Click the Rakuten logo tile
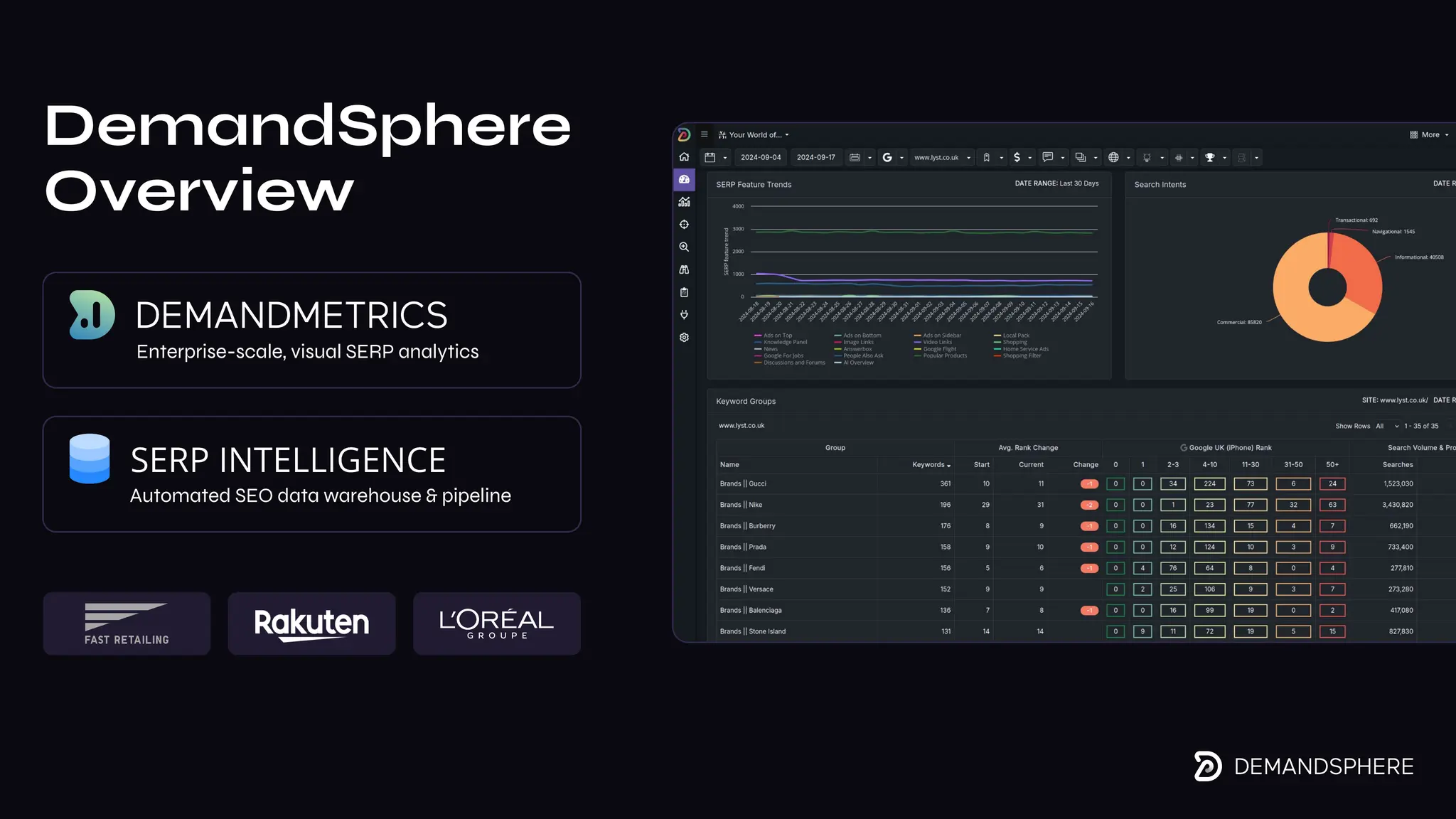 coord(311,623)
